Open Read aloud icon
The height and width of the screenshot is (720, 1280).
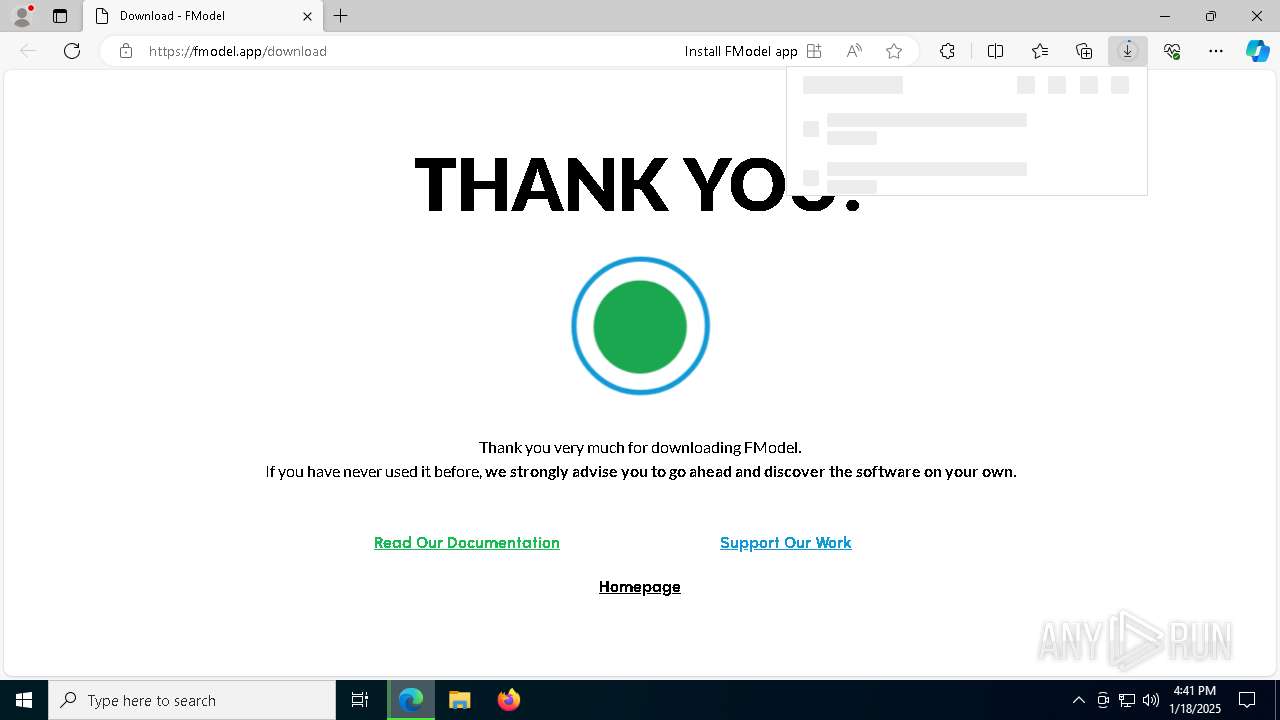[x=854, y=51]
